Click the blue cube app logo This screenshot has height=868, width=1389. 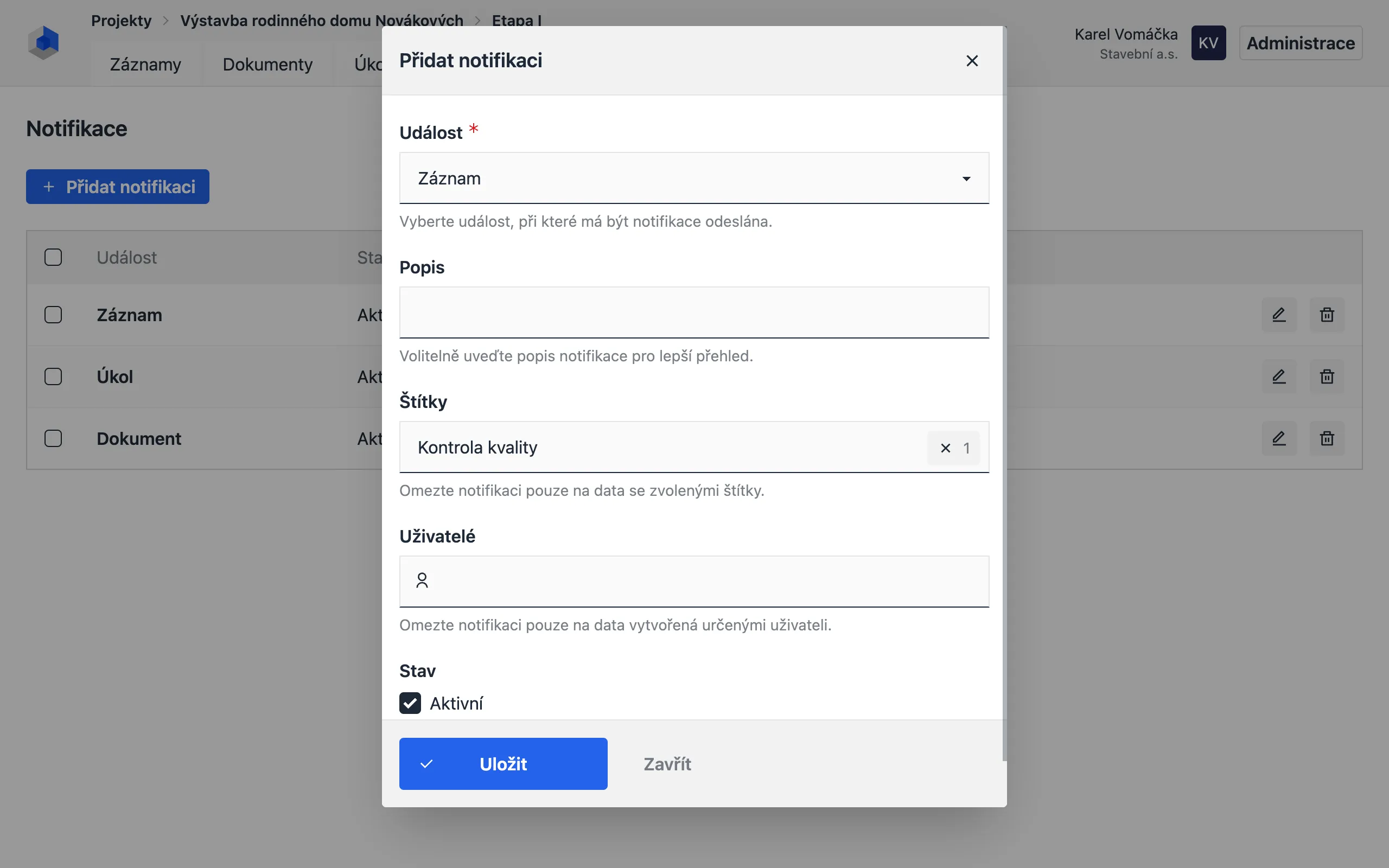click(x=43, y=42)
